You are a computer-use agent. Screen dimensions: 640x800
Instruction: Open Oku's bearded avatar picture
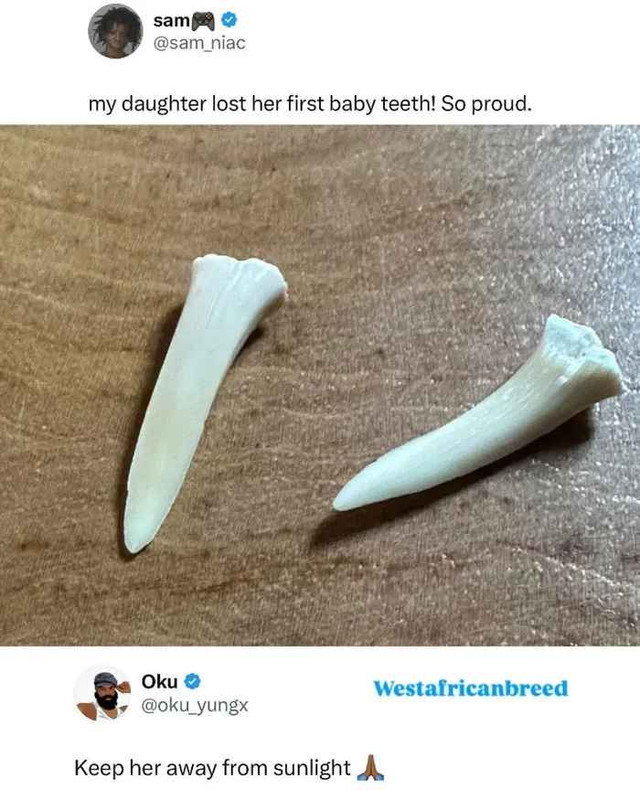coord(104,694)
